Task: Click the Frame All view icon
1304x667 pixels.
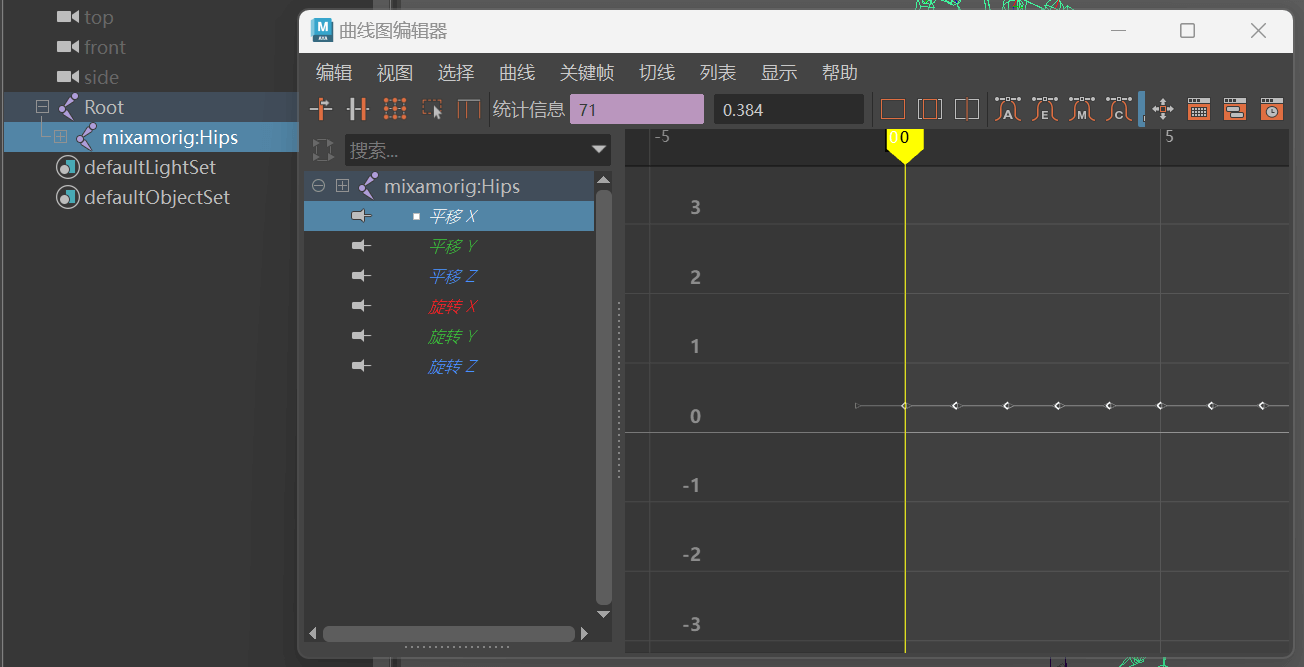Action: 892,109
